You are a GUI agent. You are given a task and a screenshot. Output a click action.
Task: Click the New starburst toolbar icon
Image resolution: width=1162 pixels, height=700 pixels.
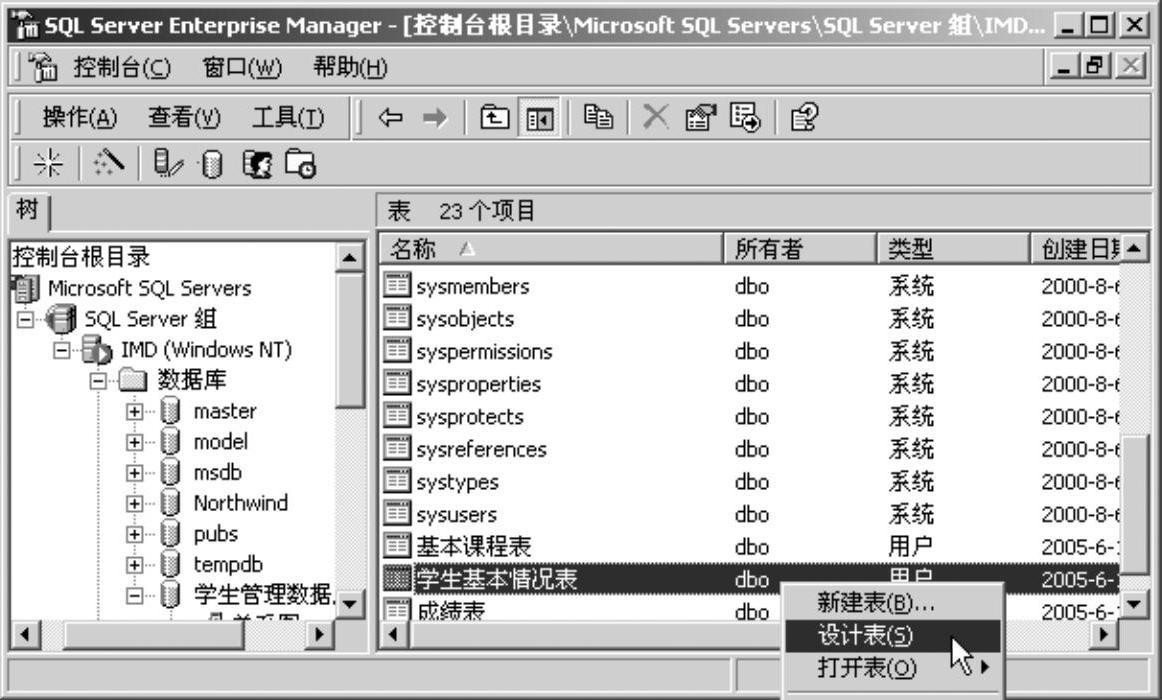pyautogui.click(x=48, y=163)
